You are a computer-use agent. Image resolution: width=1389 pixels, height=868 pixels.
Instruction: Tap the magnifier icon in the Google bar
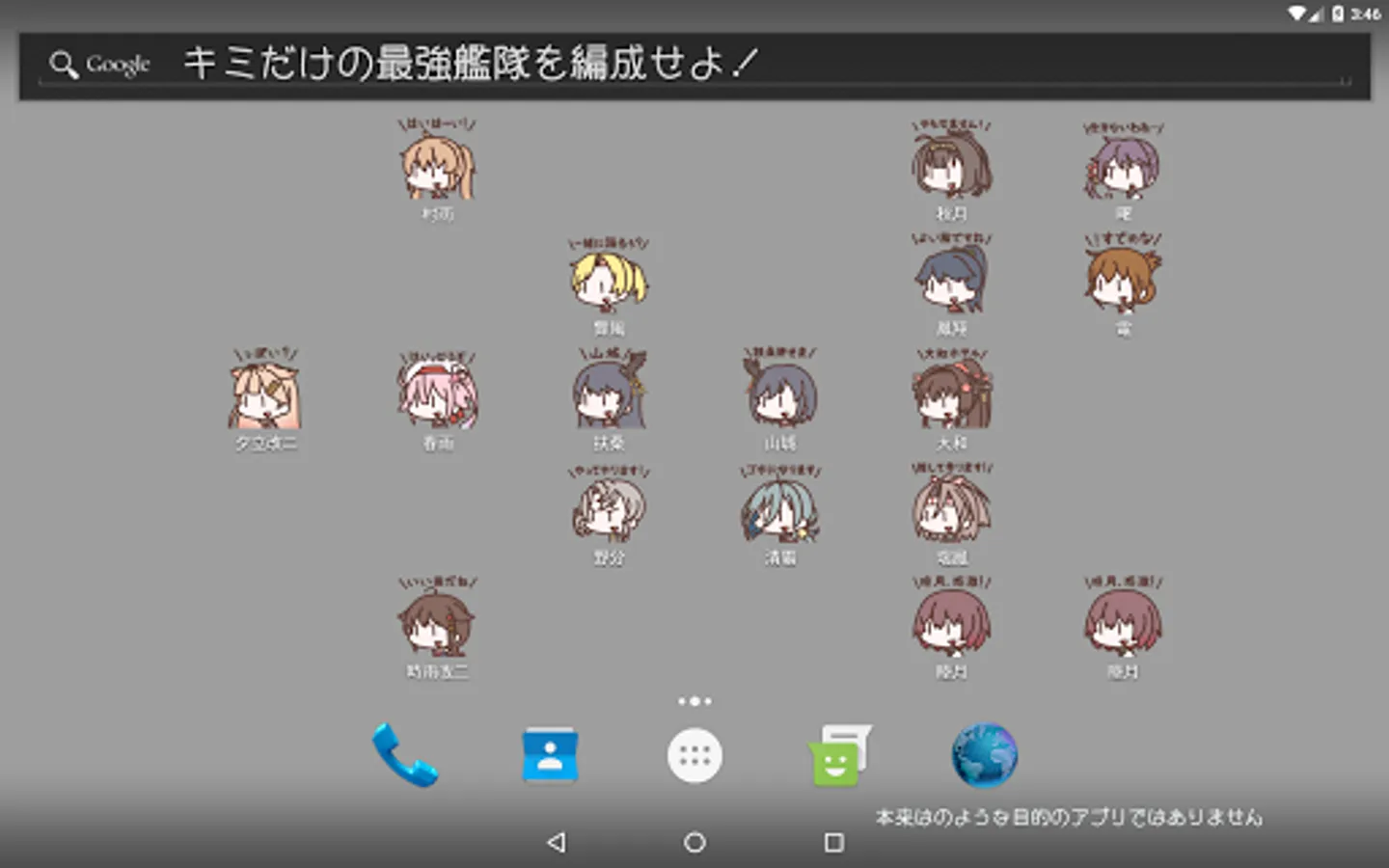pos(64,65)
